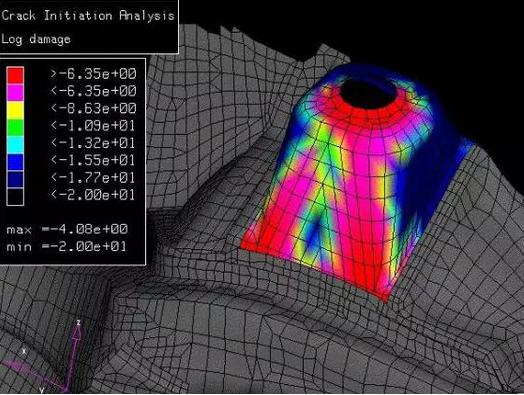Click the Log damage label
This screenshot has height=395, width=524.
coord(36,39)
